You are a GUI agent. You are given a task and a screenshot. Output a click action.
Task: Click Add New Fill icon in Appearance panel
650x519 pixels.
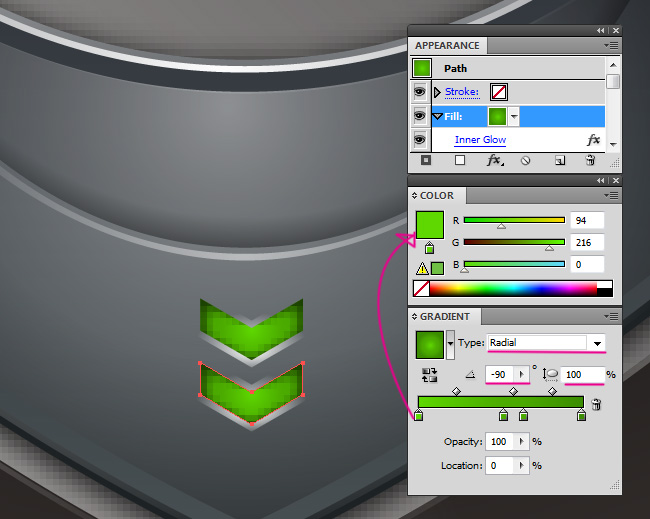pos(460,160)
